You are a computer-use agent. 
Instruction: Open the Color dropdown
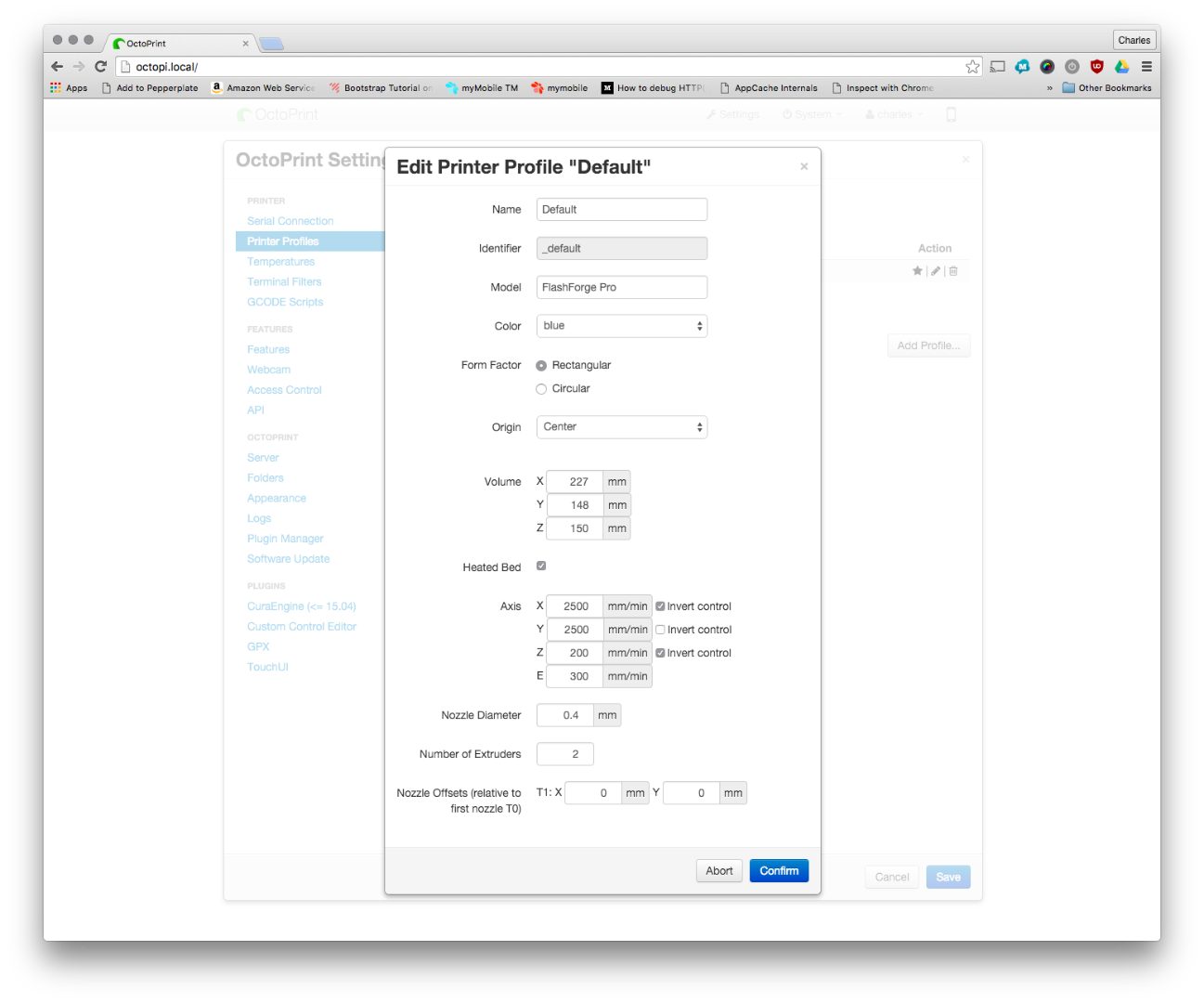pyautogui.click(x=621, y=326)
